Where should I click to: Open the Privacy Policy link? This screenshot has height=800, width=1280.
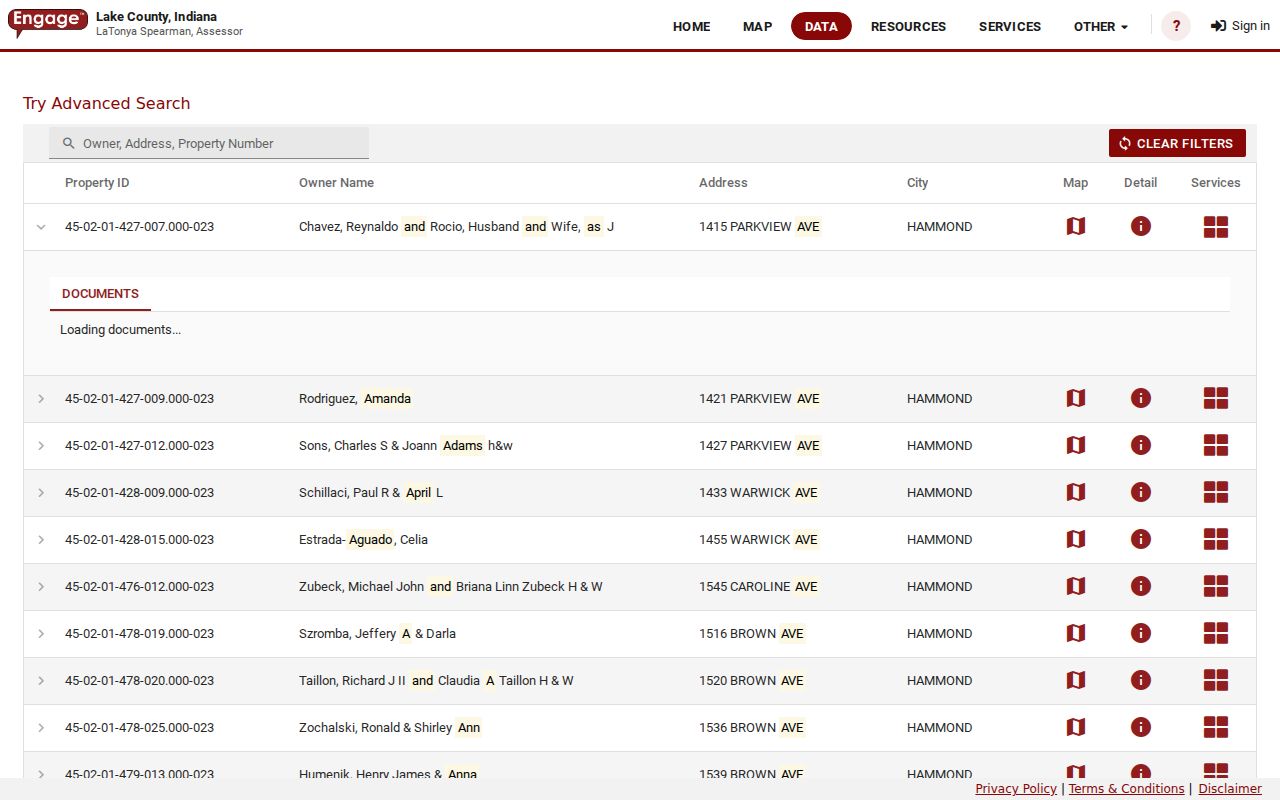pyautogui.click(x=1016, y=789)
